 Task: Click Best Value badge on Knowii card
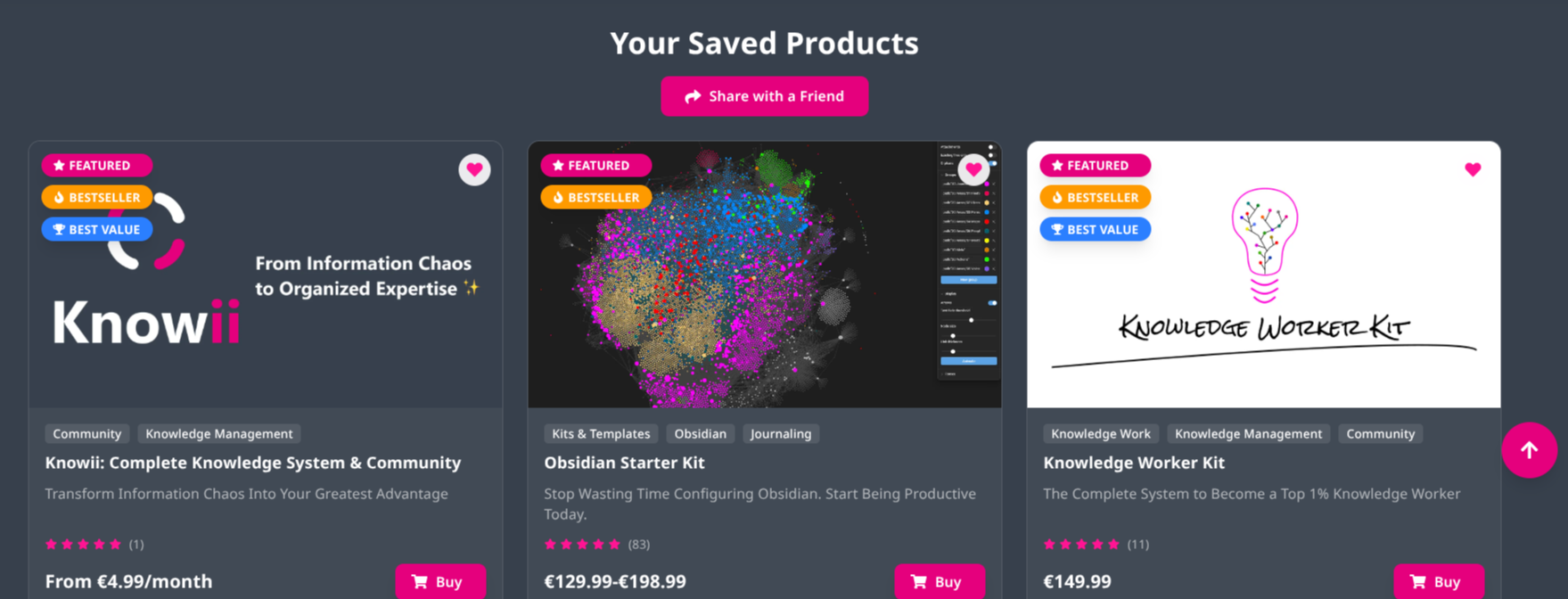[96, 229]
